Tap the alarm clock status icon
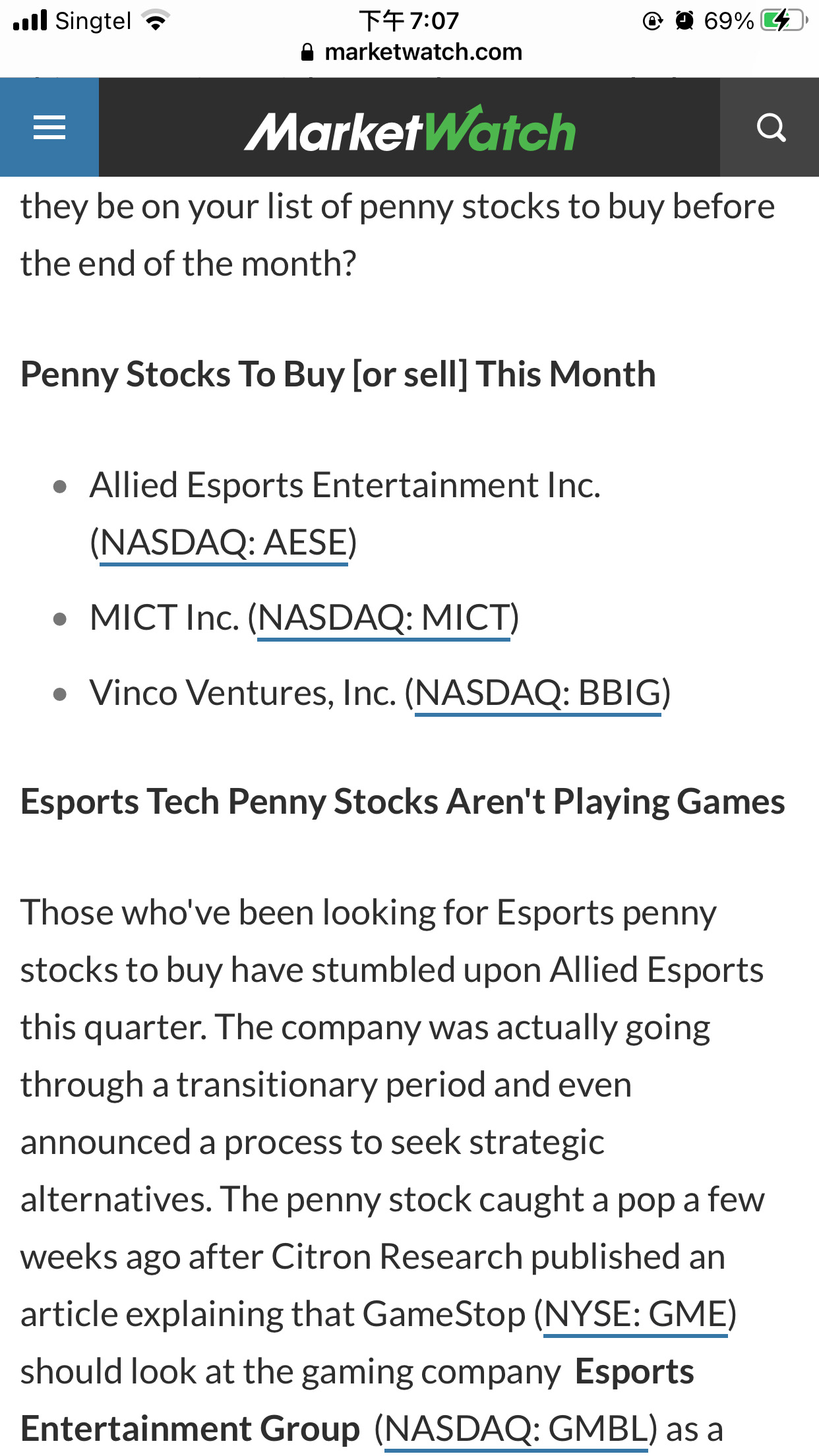The image size is (819, 1456). point(684,21)
